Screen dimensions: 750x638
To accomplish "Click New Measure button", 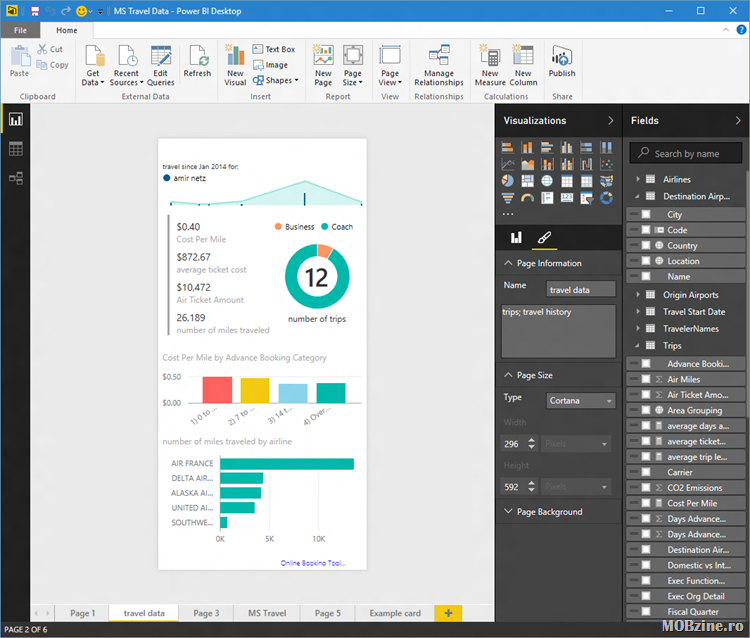I will (490, 66).
